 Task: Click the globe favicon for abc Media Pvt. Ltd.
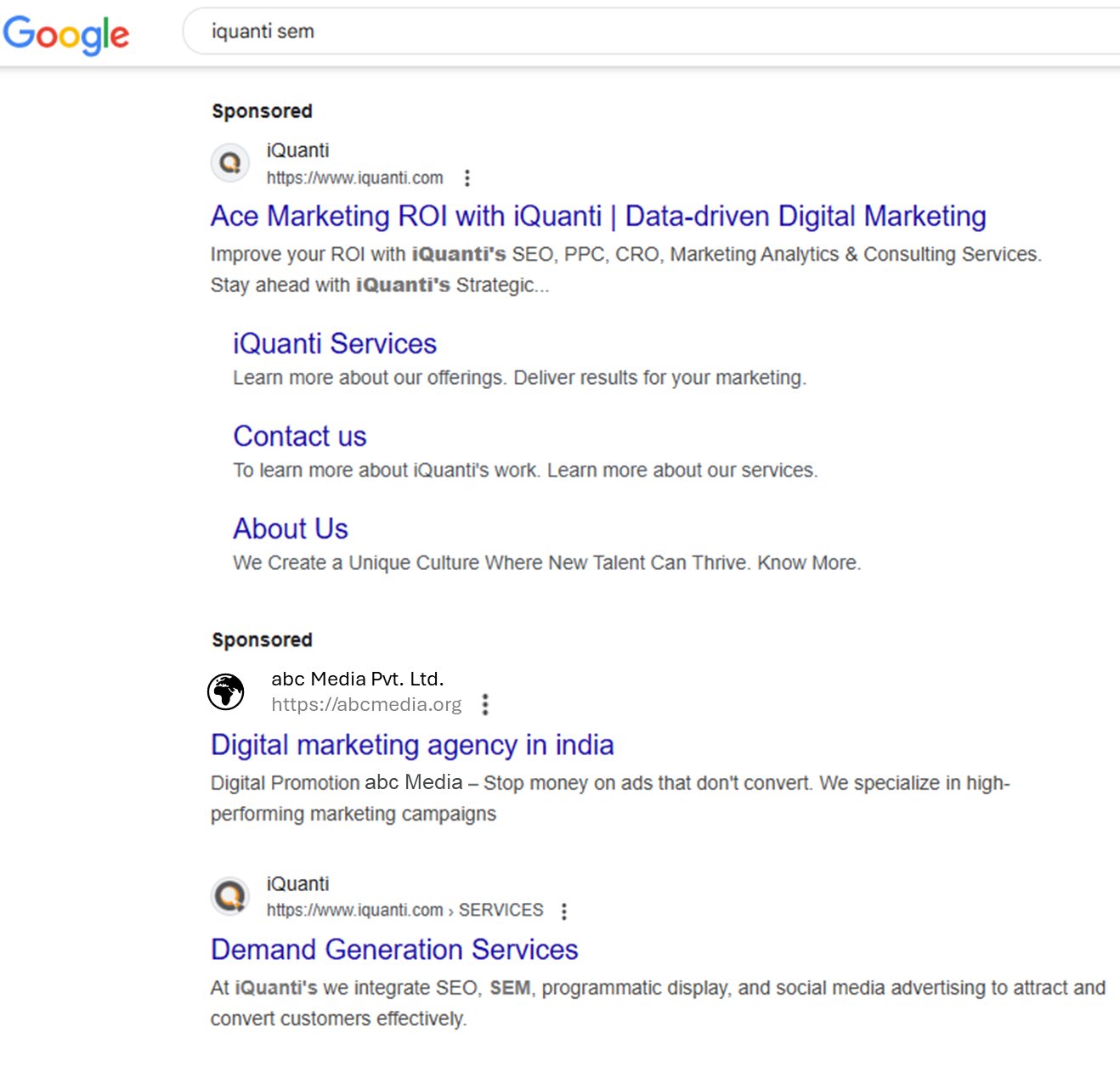tap(226, 691)
